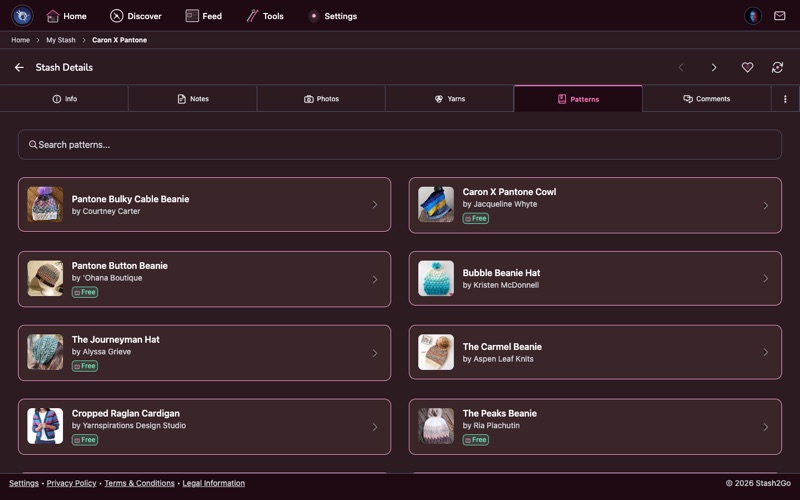Open the Tools menu item
This screenshot has height=500, width=800.
click(265, 16)
